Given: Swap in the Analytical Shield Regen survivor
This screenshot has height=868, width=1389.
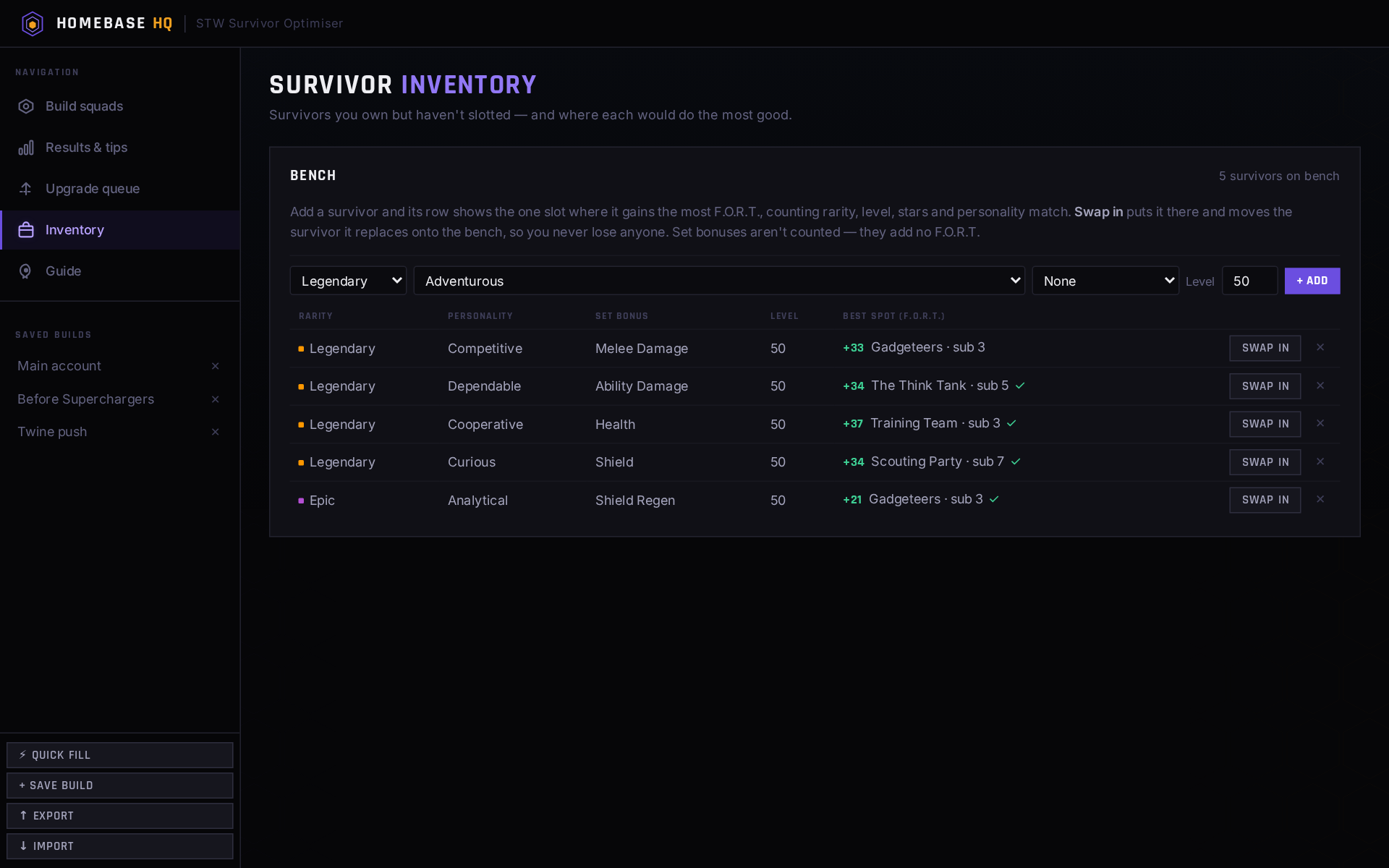Looking at the screenshot, I should coord(1265,500).
